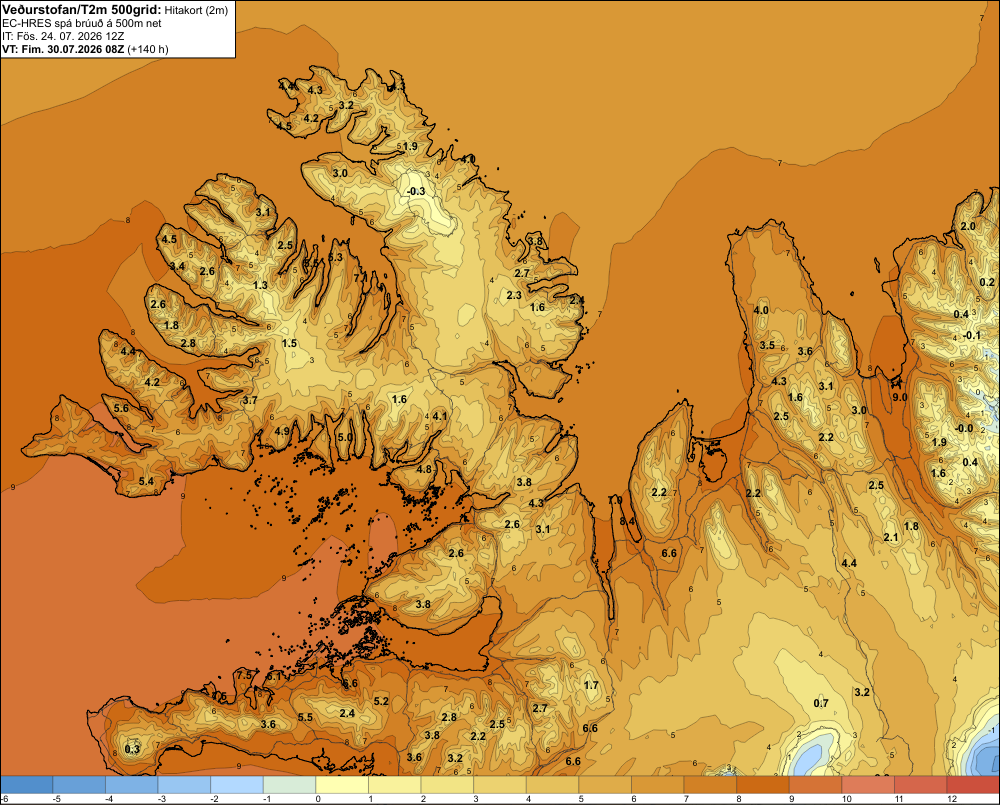Click legend swatch between 8 and 9

pos(763,784)
